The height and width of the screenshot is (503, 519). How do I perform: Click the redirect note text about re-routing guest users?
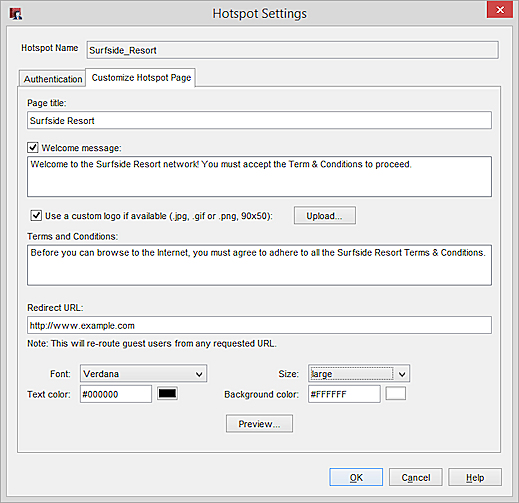coord(152,343)
